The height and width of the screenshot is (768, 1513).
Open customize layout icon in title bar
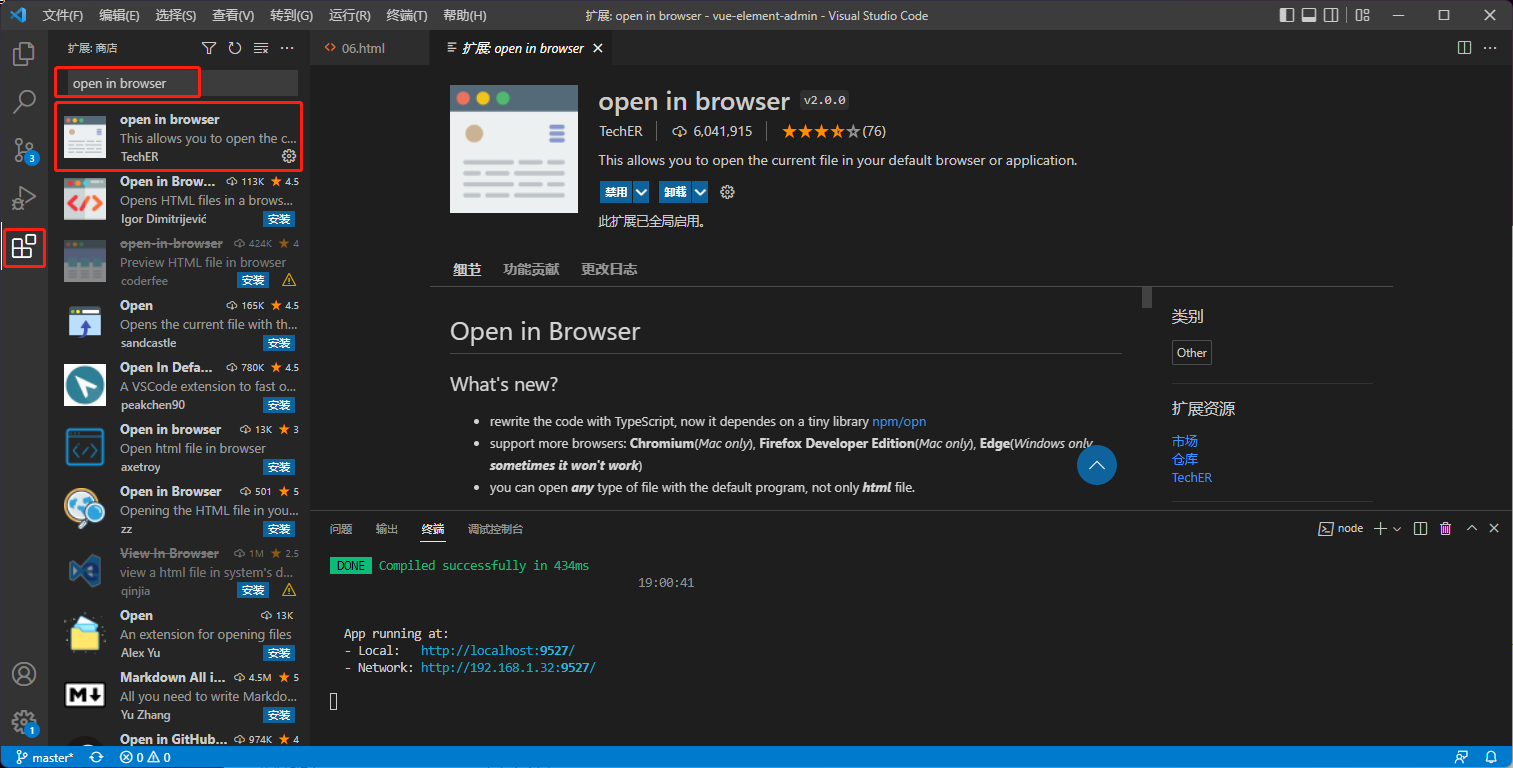[x=1364, y=16]
